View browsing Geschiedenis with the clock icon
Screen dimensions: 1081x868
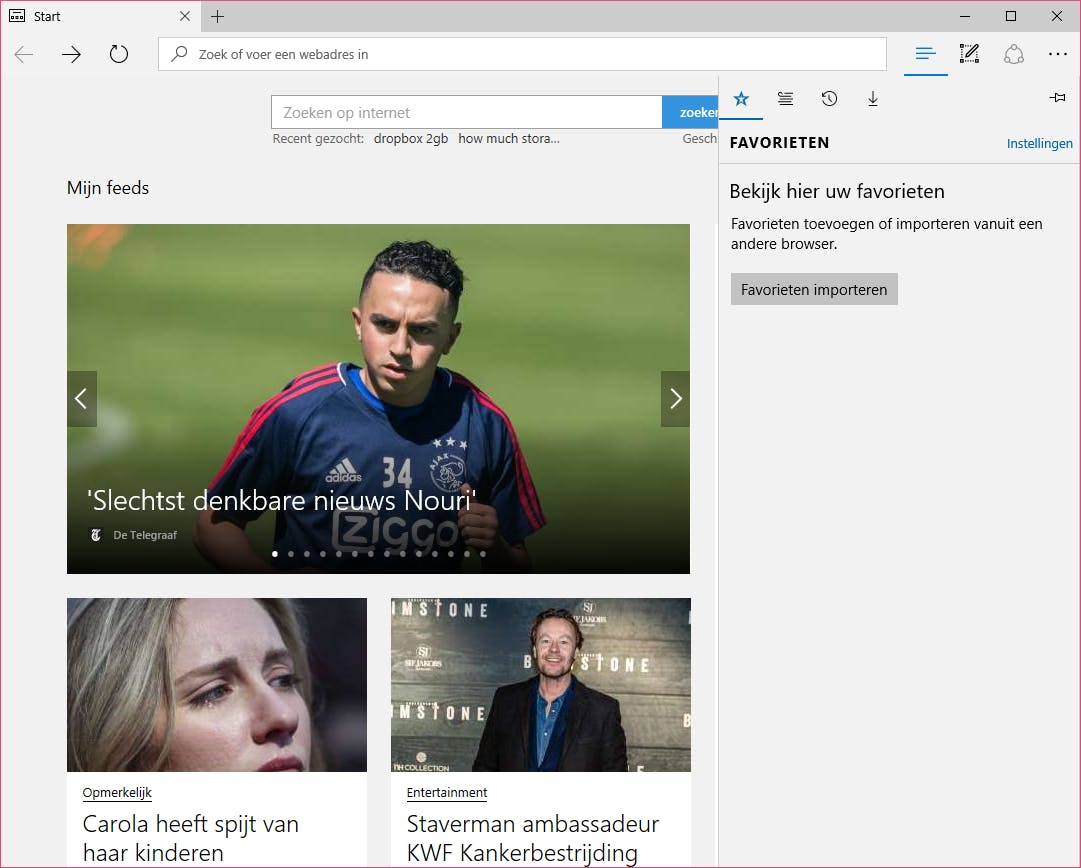829,98
